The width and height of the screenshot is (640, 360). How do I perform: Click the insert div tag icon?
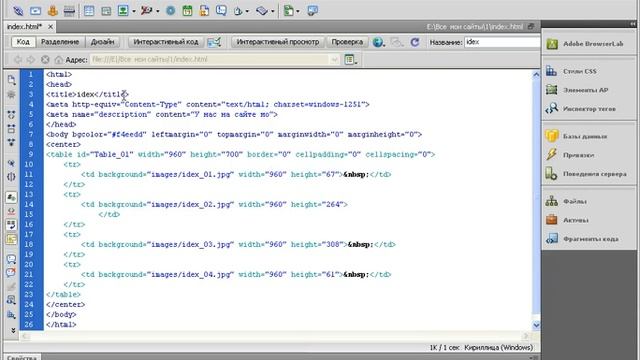pos(106,11)
